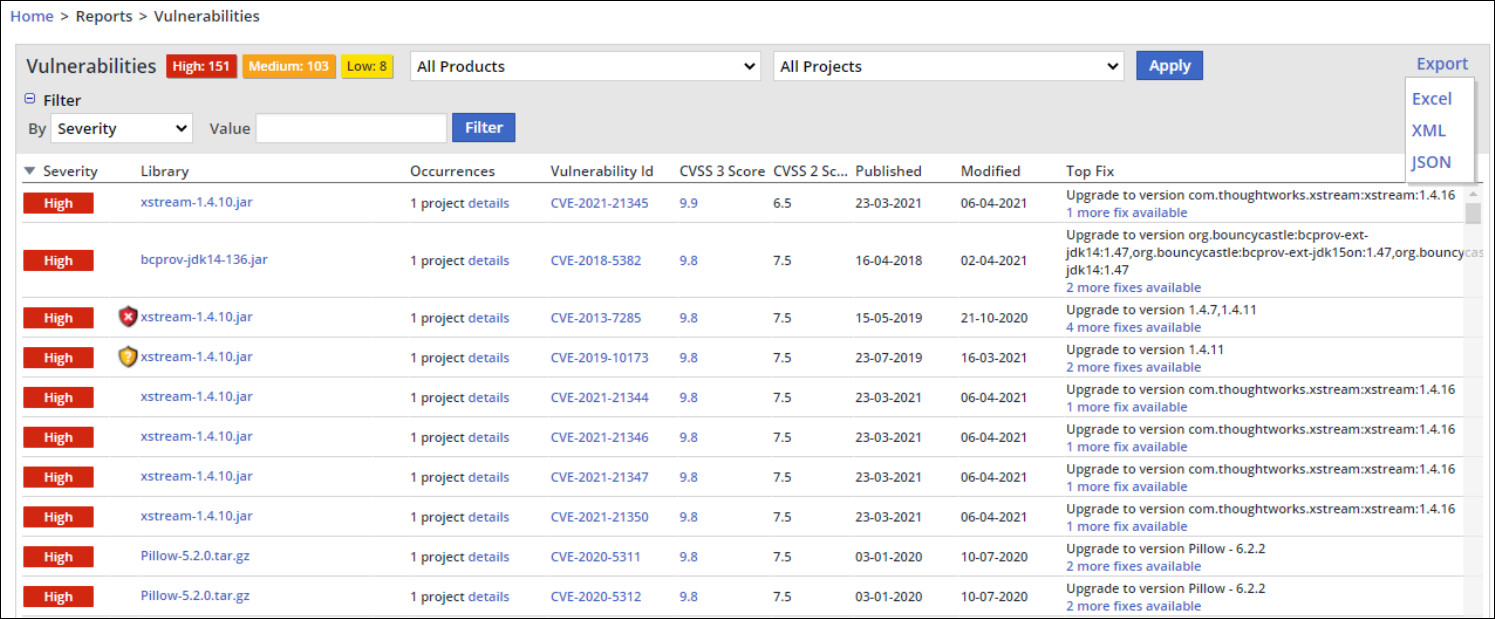Click the red shield icon beside xstream-1.4.10.jar

pyautogui.click(x=128, y=318)
